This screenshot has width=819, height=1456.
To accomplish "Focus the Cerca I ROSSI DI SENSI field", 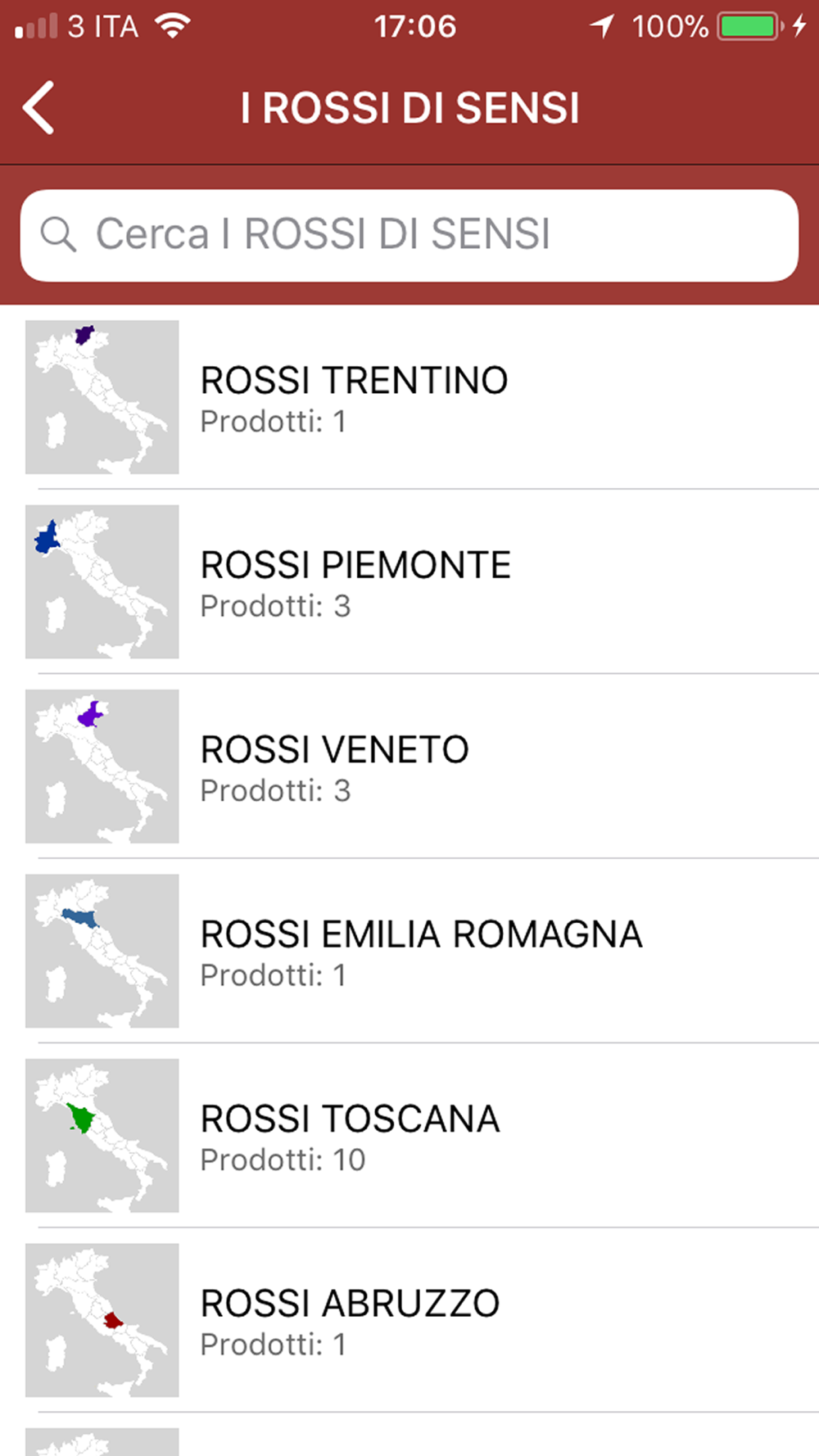I will click(x=409, y=236).
